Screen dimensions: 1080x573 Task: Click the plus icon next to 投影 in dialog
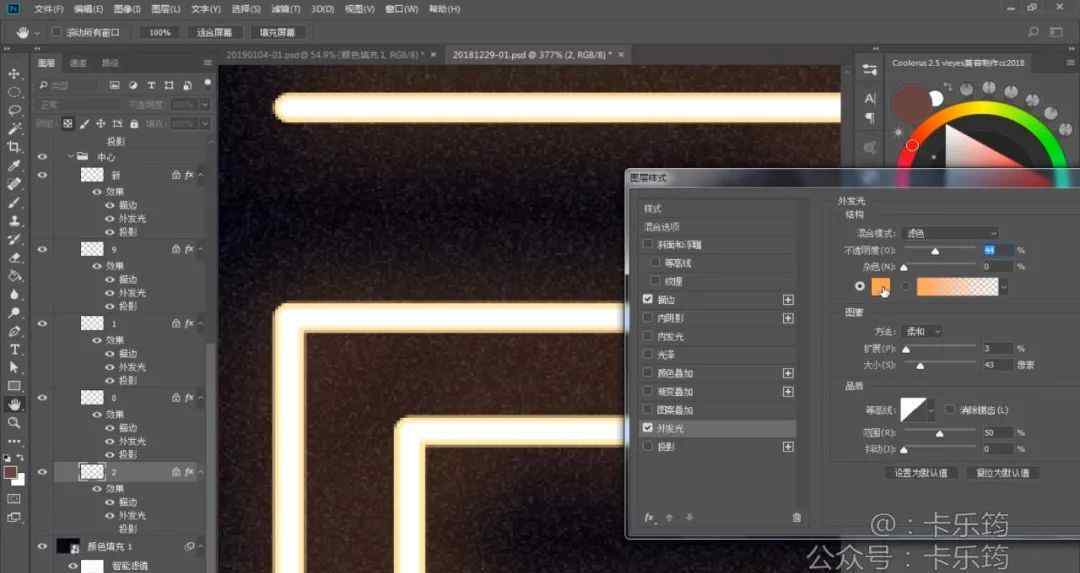(788, 447)
